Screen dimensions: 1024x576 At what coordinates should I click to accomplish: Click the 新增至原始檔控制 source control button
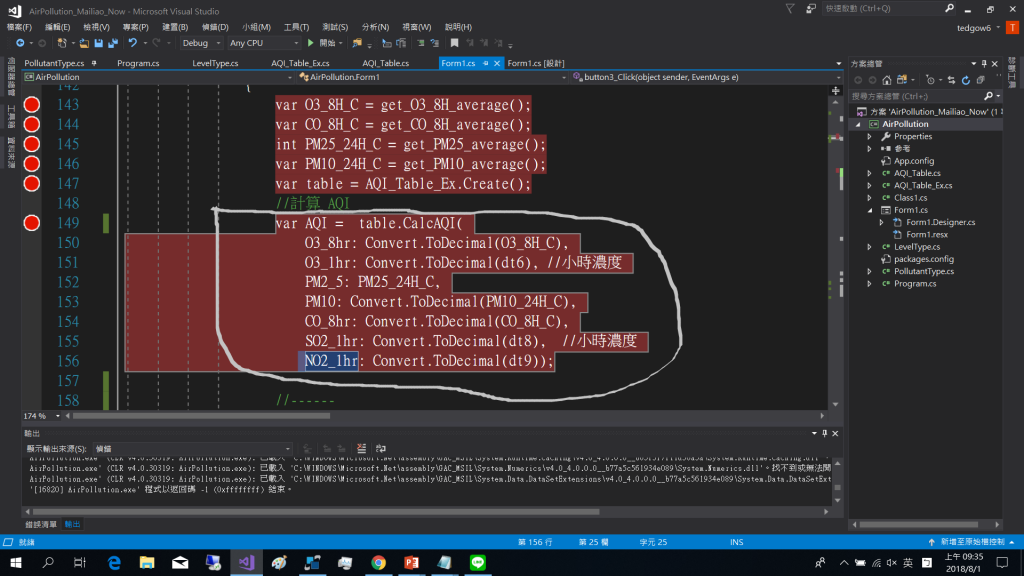click(x=972, y=542)
